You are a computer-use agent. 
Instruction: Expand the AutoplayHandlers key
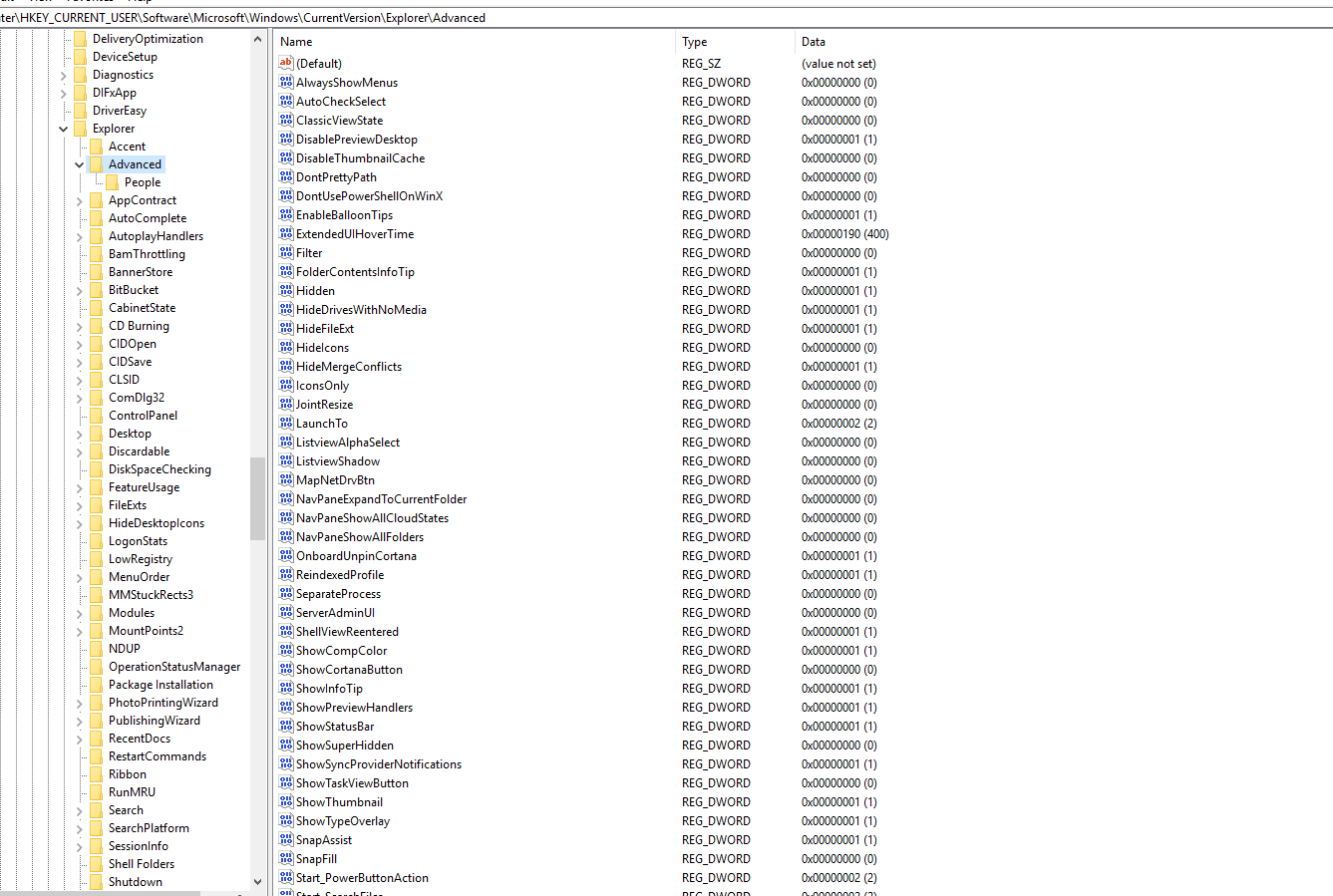coord(80,236)
